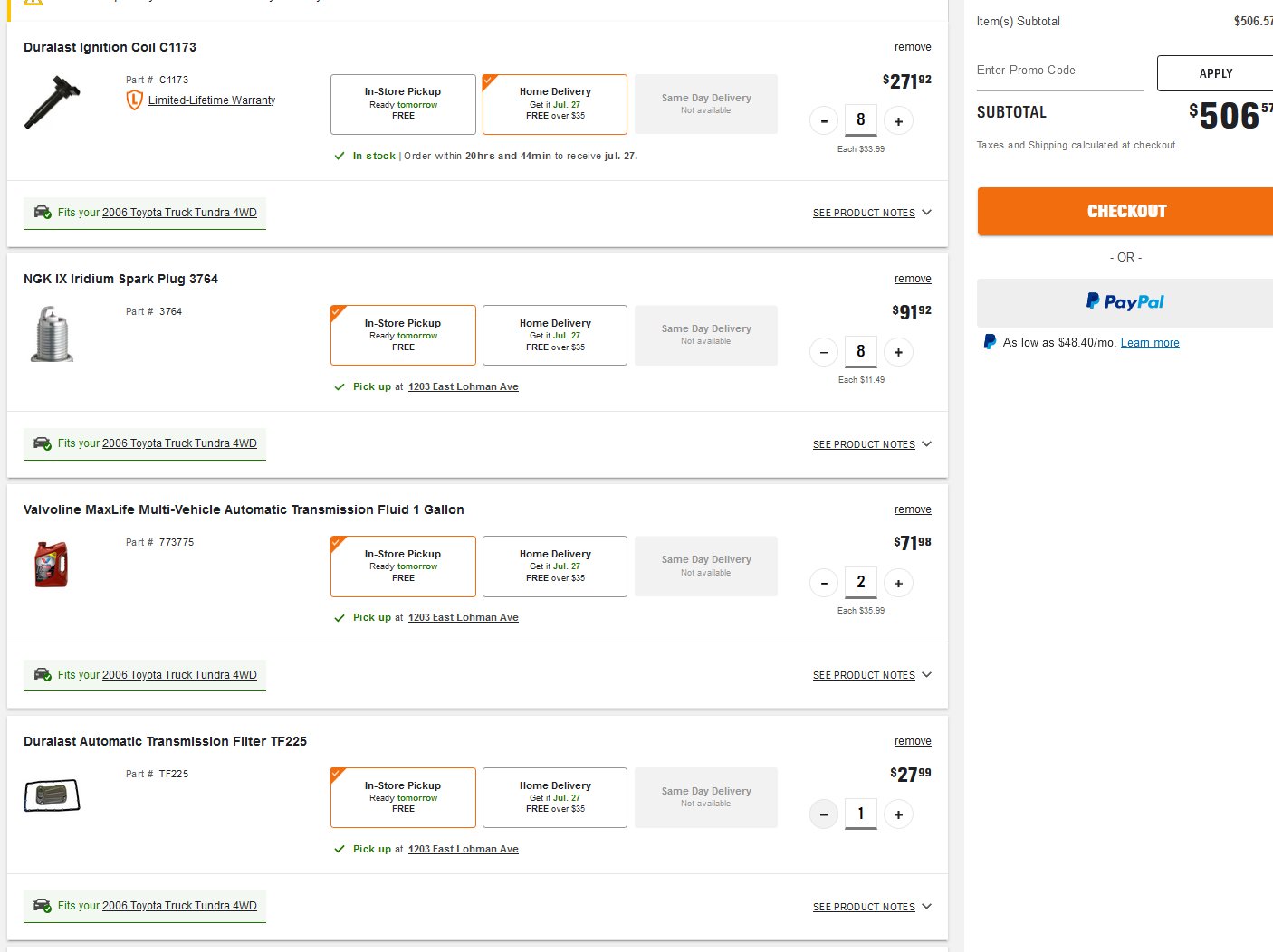Expand See Product Notes for Ignition Coil
This screenshot has width=1273, height=952.
click(x=872, y=213)
